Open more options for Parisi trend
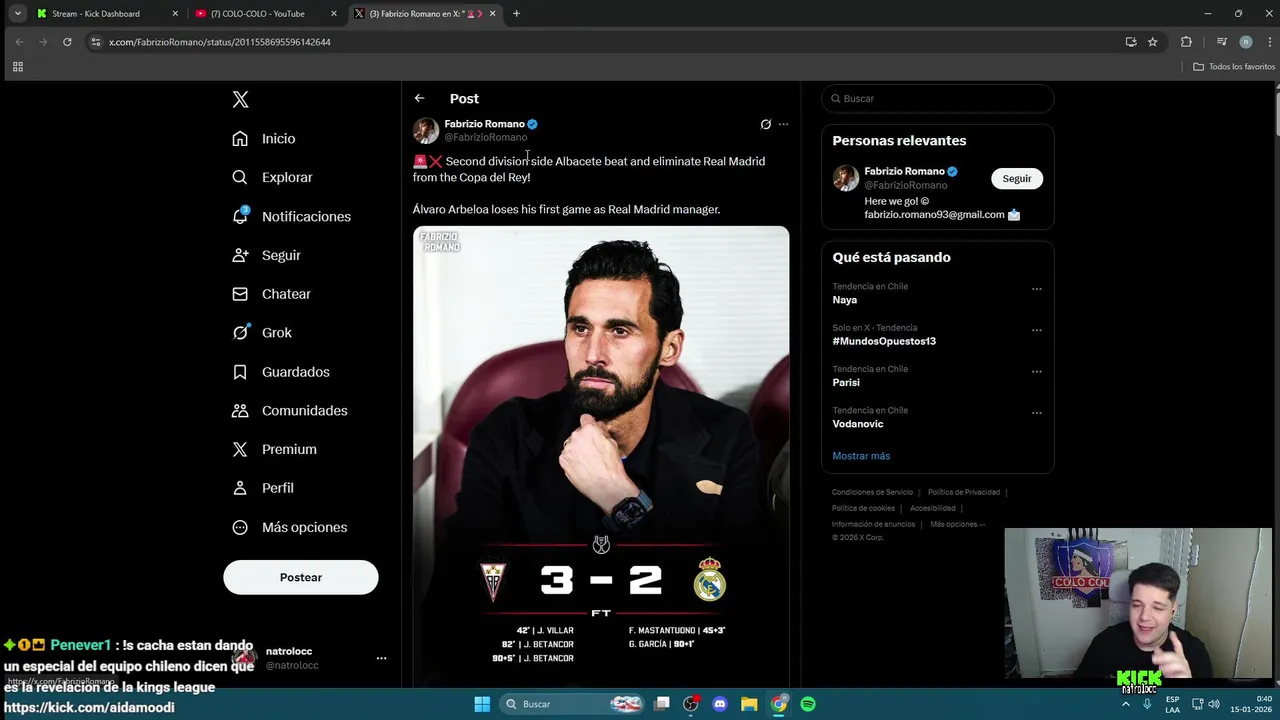1280x720 pixels. 1037,371
